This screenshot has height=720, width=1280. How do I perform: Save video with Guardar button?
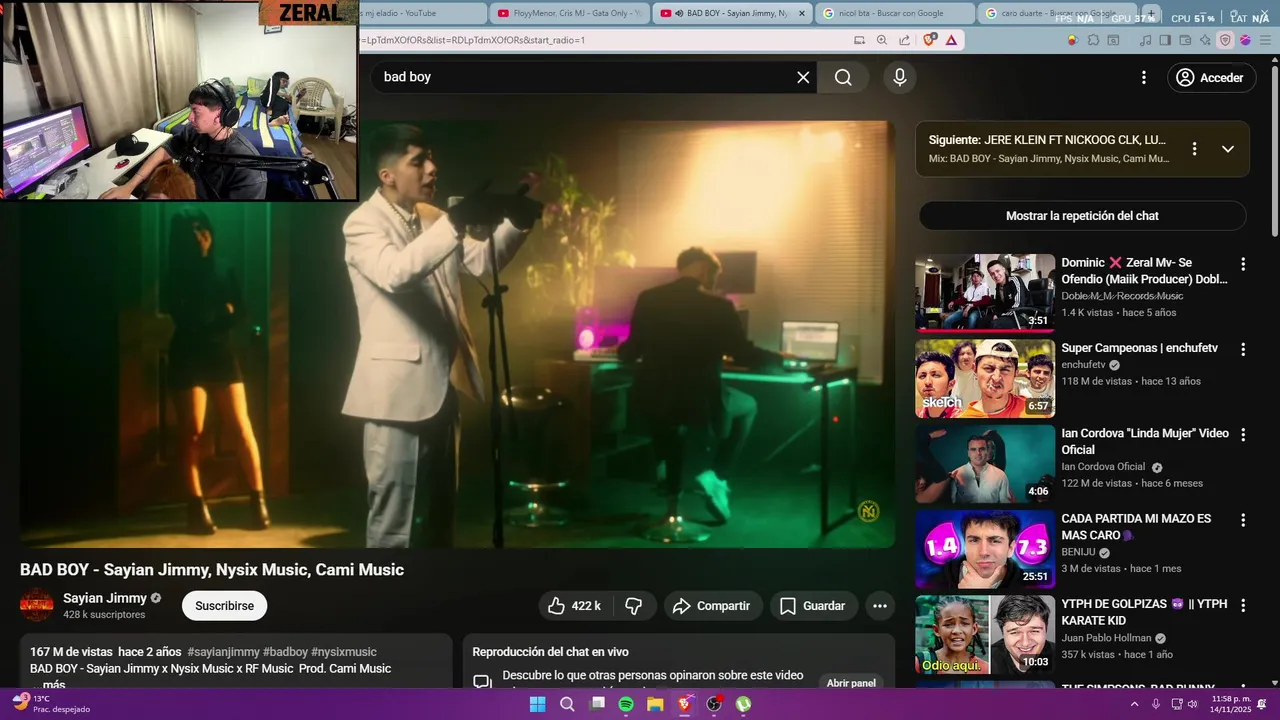click(813, 606)
